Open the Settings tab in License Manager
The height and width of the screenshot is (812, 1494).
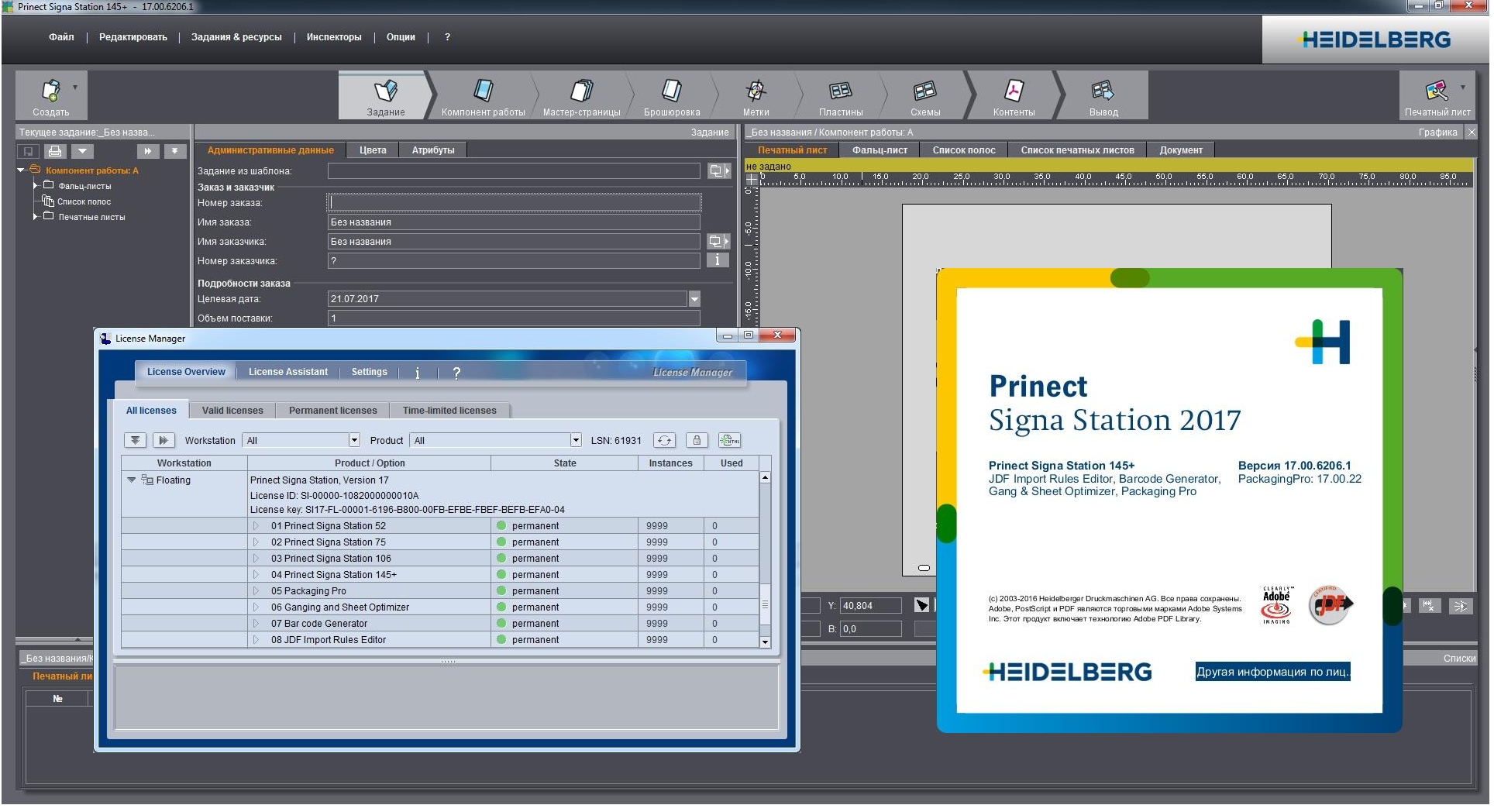369,373
